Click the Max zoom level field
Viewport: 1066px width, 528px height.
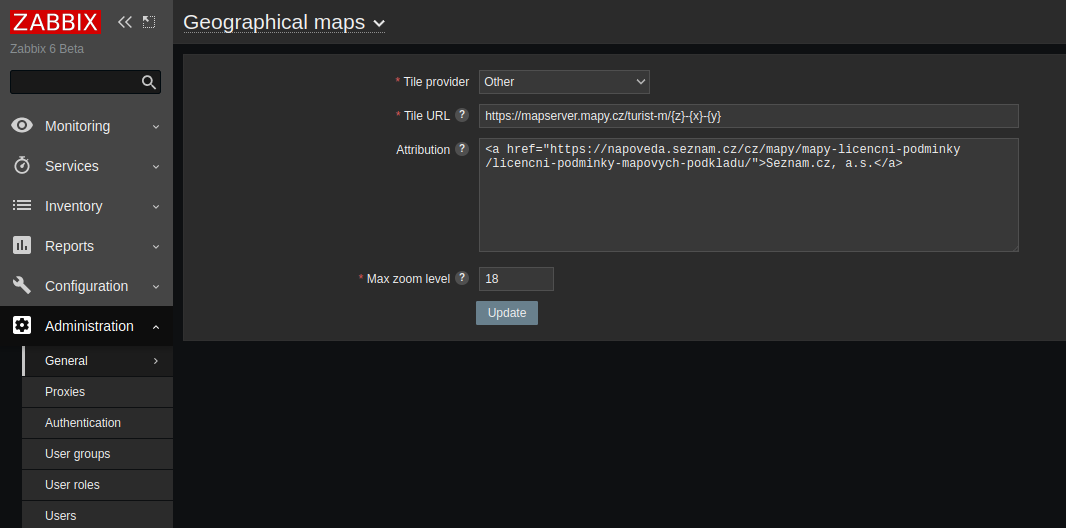point(516,279)
